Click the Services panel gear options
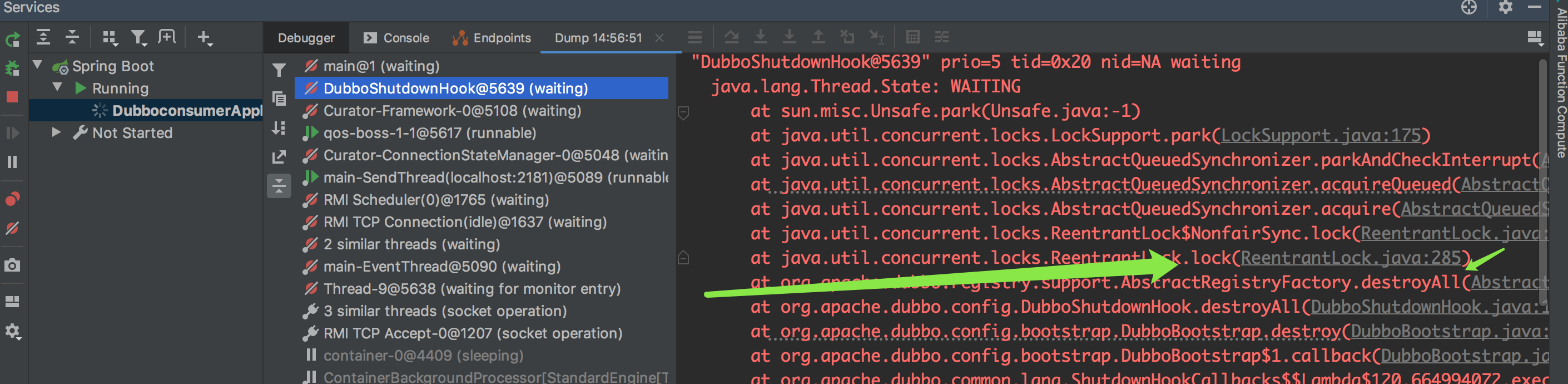Screen dimensions: 1568x384 [x=1506, y=7]
